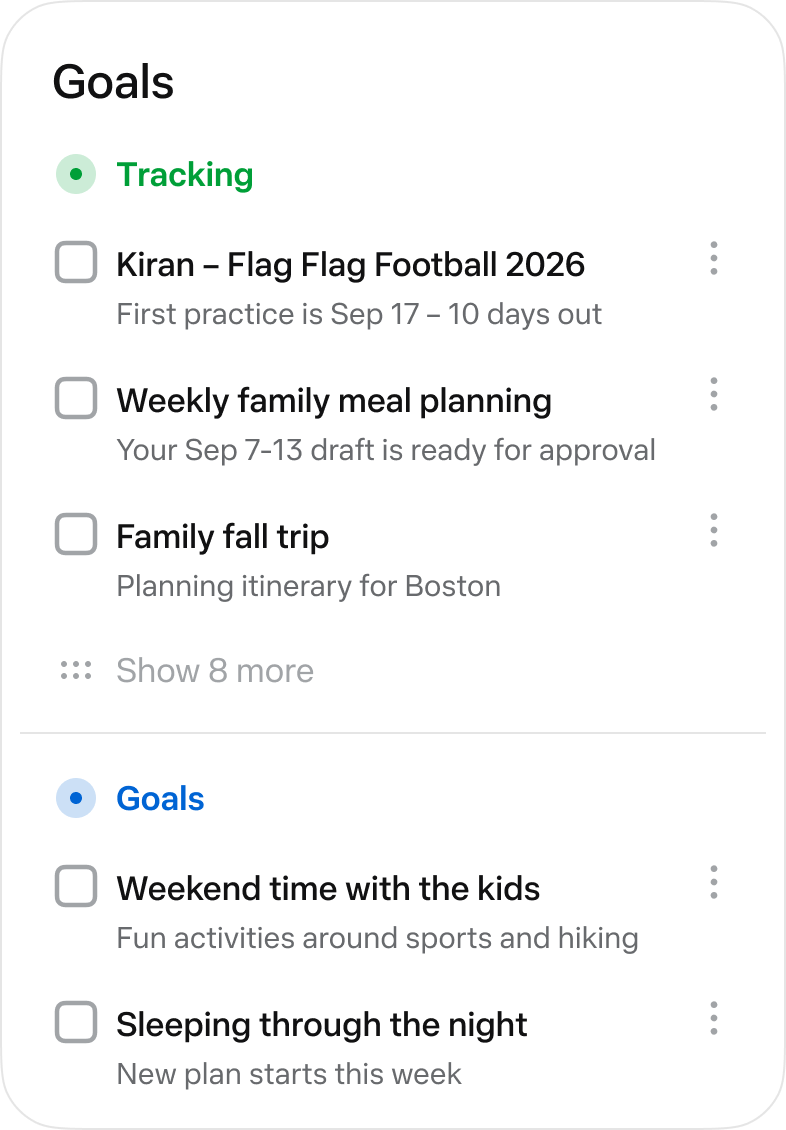The image size is (786, 1130).
Task: Open the Sleeping through the night title
Action: click(322, 1025)
